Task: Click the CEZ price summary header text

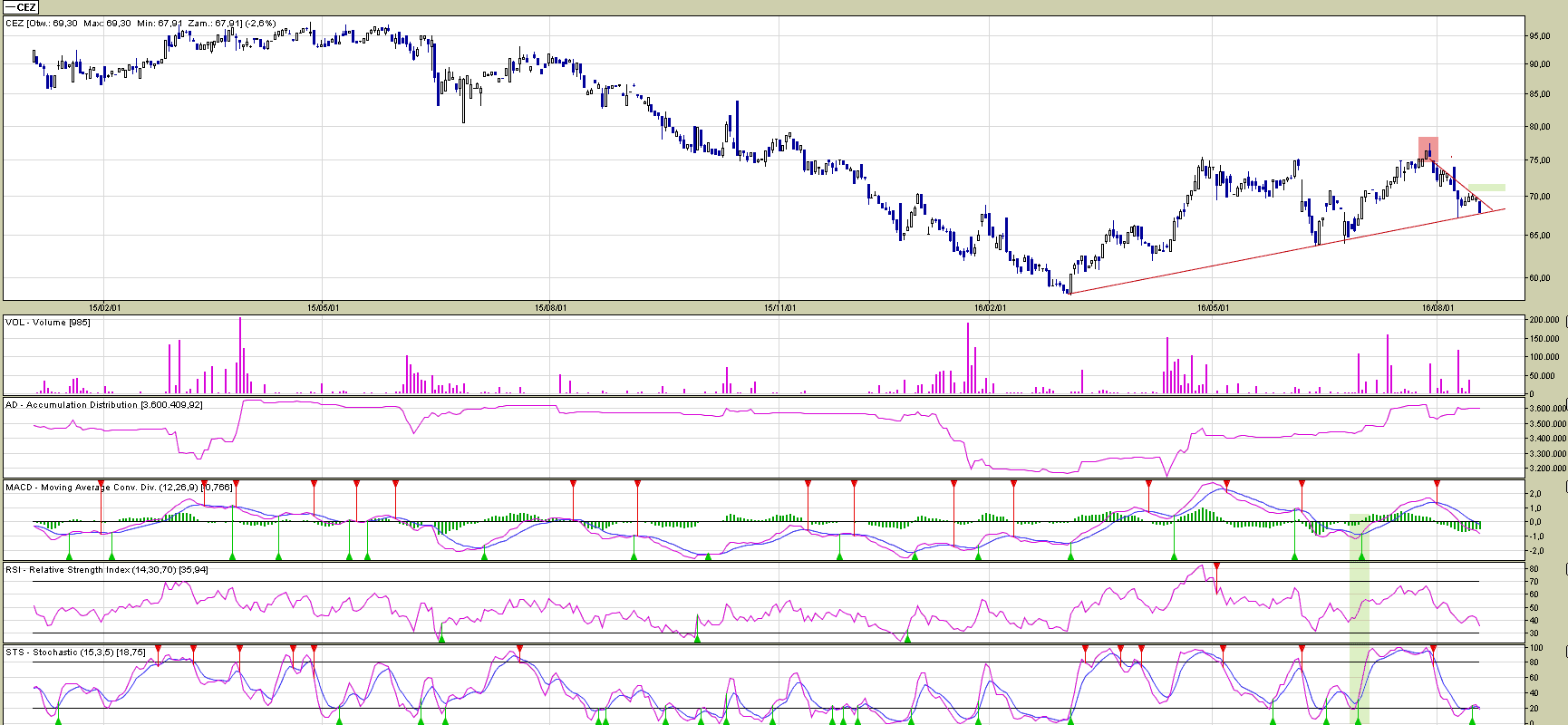Action: point(140,24)
